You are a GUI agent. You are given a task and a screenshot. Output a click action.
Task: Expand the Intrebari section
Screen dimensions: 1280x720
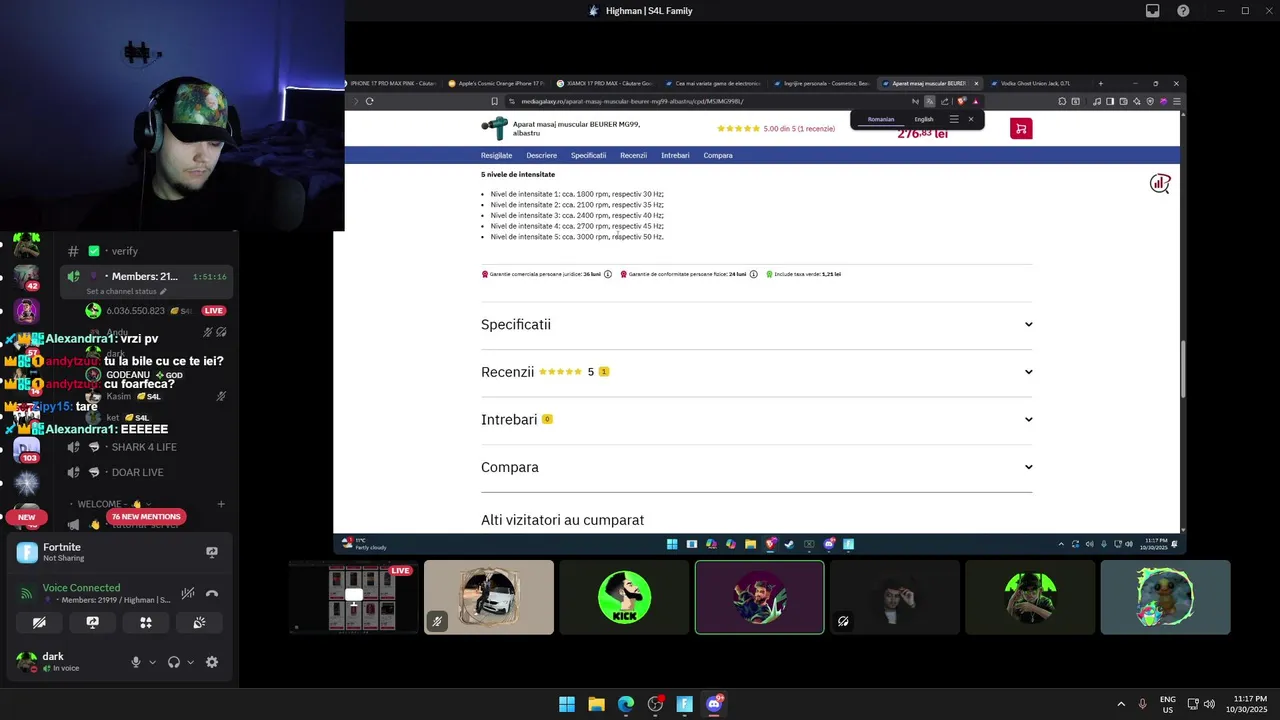pyautogui.click(x=756, y=419)
